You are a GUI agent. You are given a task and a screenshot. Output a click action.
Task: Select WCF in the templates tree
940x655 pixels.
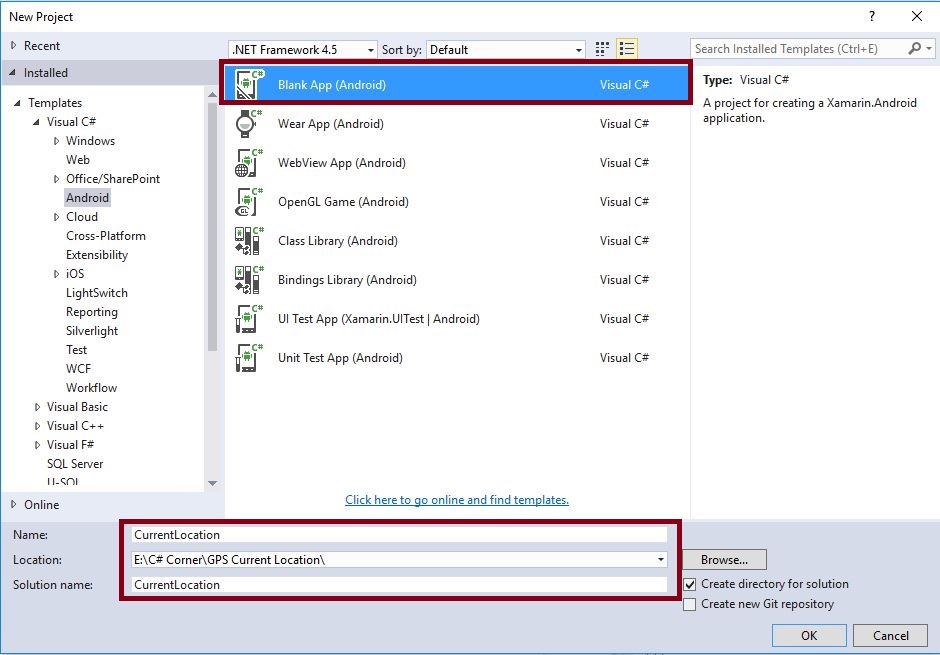pos(79,369)
